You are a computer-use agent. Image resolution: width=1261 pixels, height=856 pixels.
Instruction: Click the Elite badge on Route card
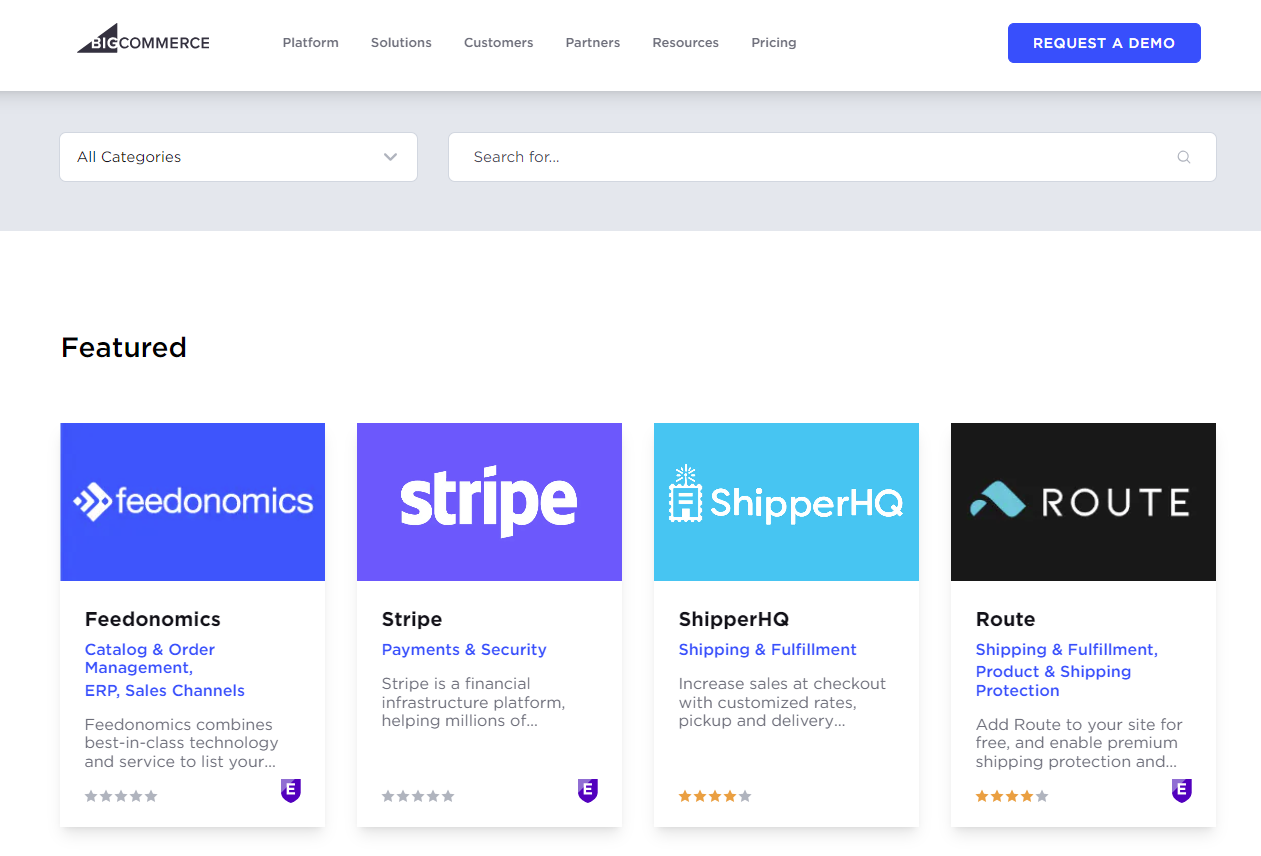(x=1182, y=791)
